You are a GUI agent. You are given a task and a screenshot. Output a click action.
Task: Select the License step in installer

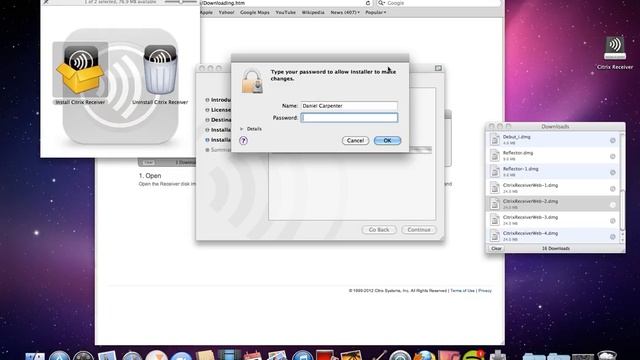218,110
